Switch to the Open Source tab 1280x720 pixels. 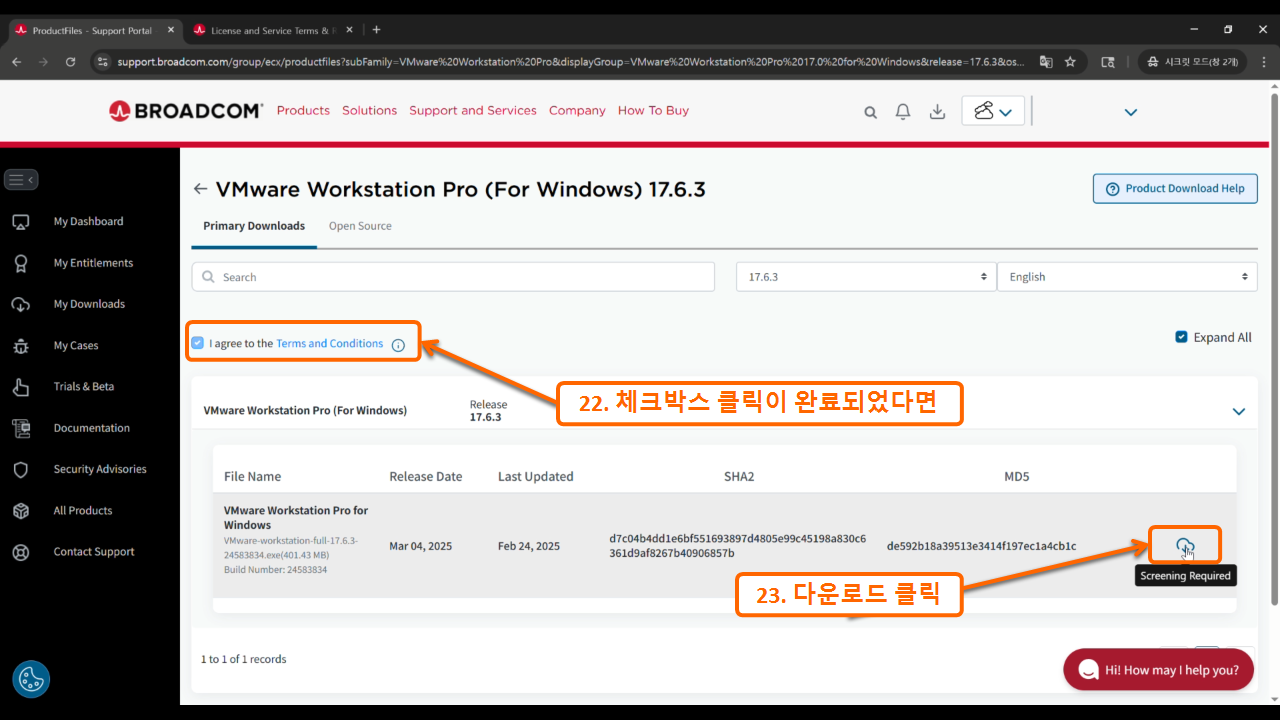[360, 226]
